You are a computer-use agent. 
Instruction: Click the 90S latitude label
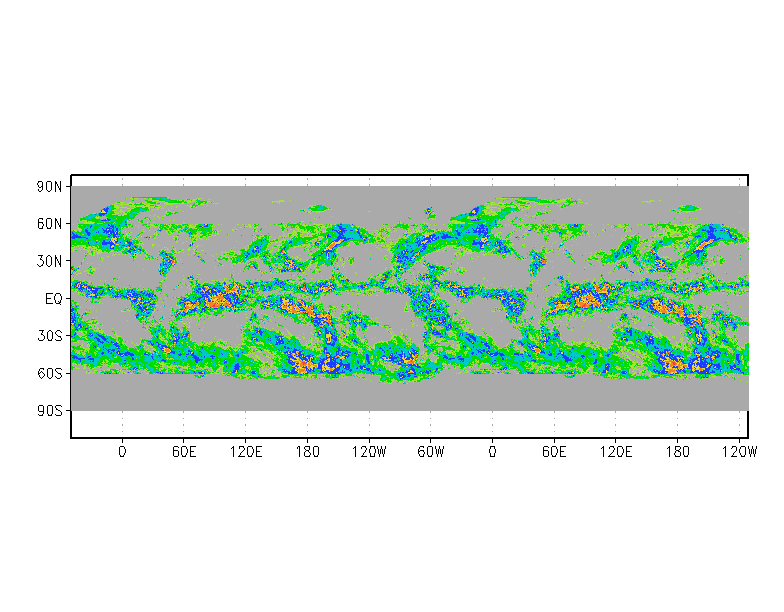[50, 411]
